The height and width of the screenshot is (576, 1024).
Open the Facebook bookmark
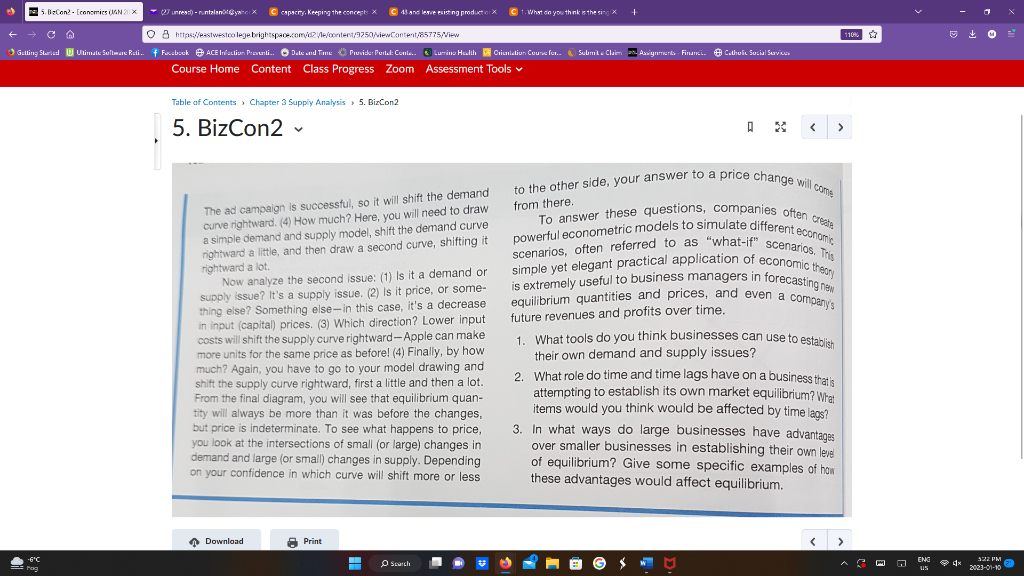pos(170,52)
